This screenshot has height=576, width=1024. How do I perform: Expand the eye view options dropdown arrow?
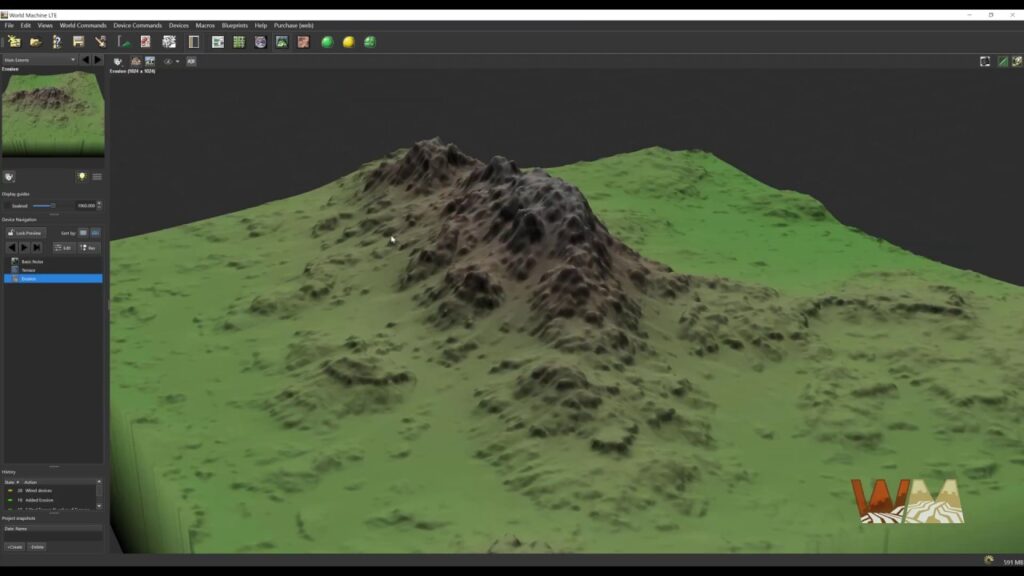177,61
